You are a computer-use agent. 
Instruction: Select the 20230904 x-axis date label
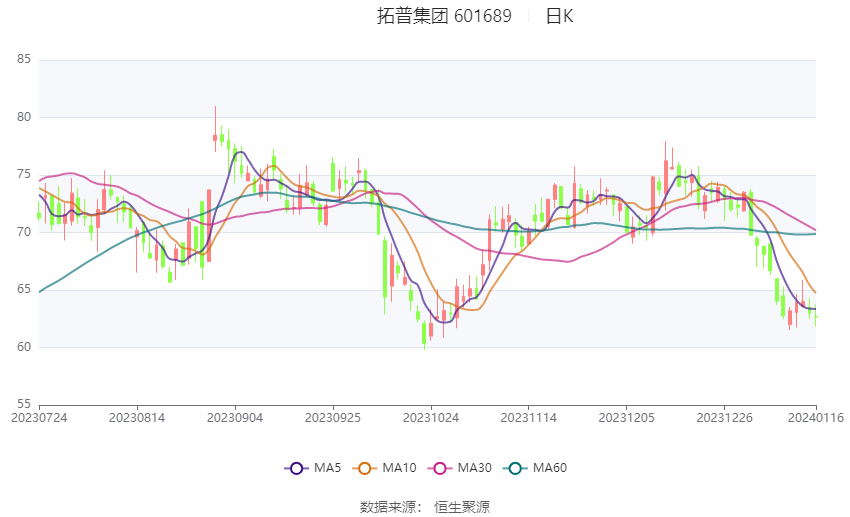tap(235, 418)
